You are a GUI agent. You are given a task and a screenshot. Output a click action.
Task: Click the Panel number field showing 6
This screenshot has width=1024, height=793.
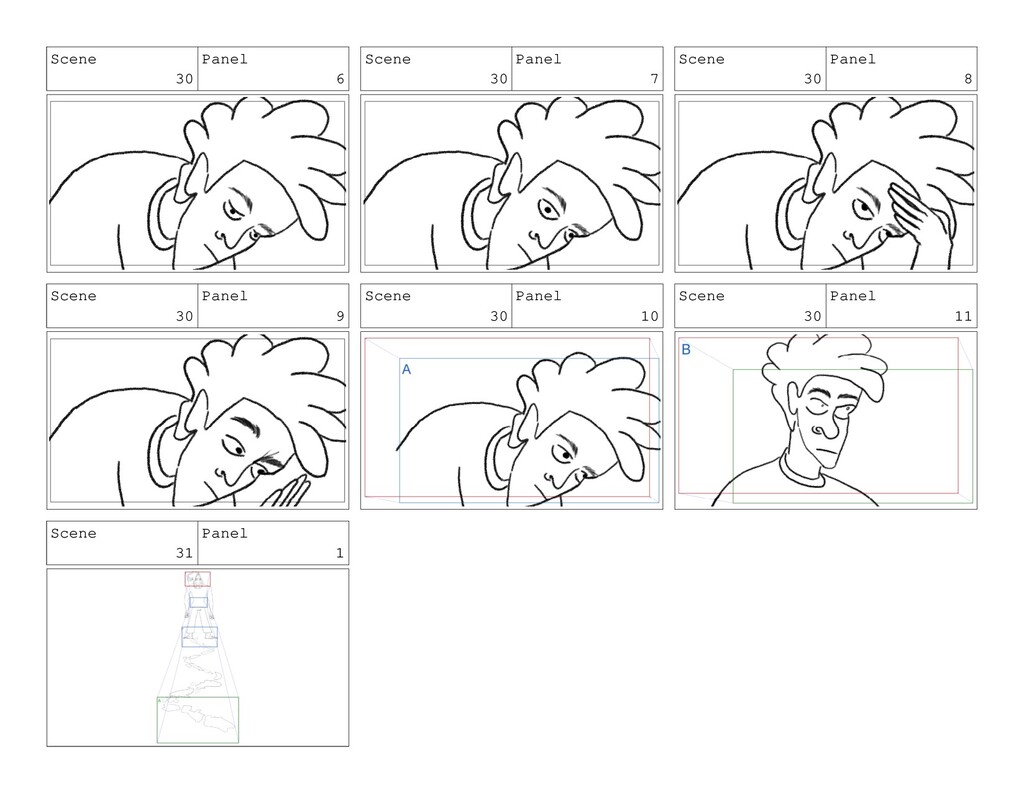coord(273,69)
